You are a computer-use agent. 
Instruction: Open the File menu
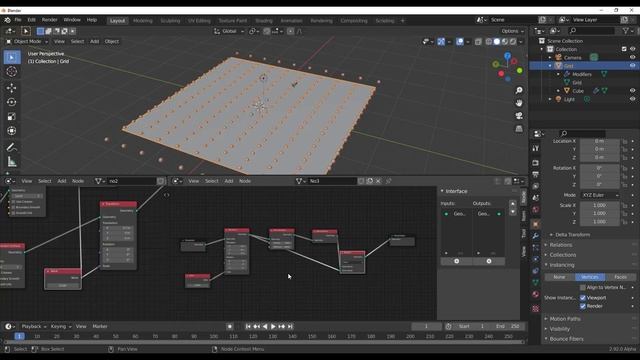[x=18, y=20]
